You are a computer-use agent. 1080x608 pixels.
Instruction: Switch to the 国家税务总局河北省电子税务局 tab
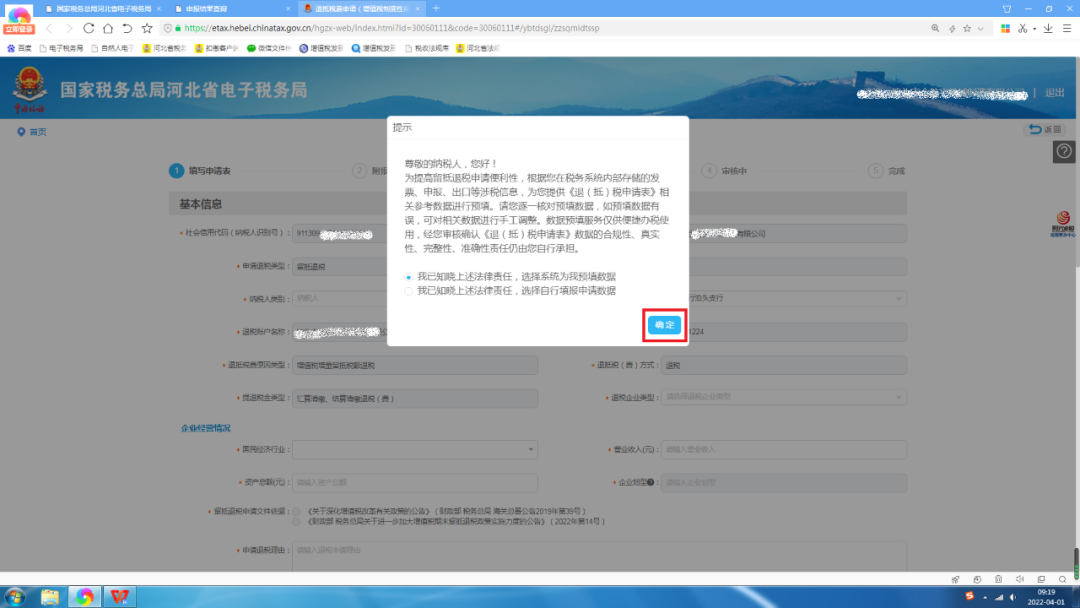click(x=102, y=9)
